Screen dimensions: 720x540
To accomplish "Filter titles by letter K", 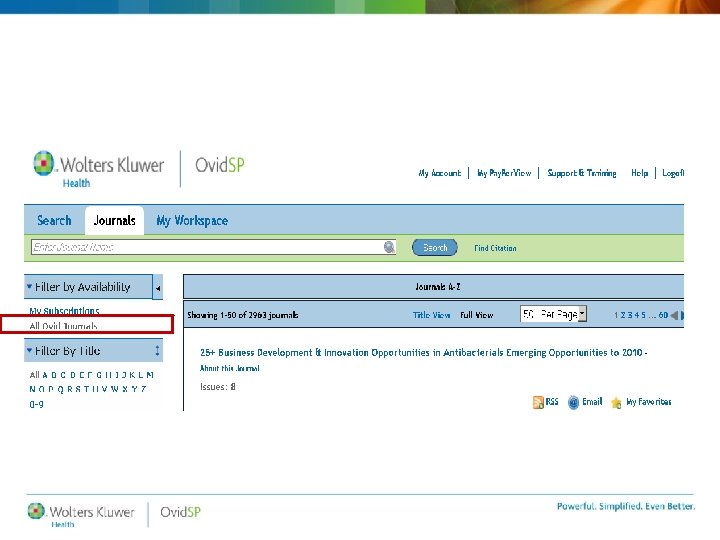I will [132, 375].
